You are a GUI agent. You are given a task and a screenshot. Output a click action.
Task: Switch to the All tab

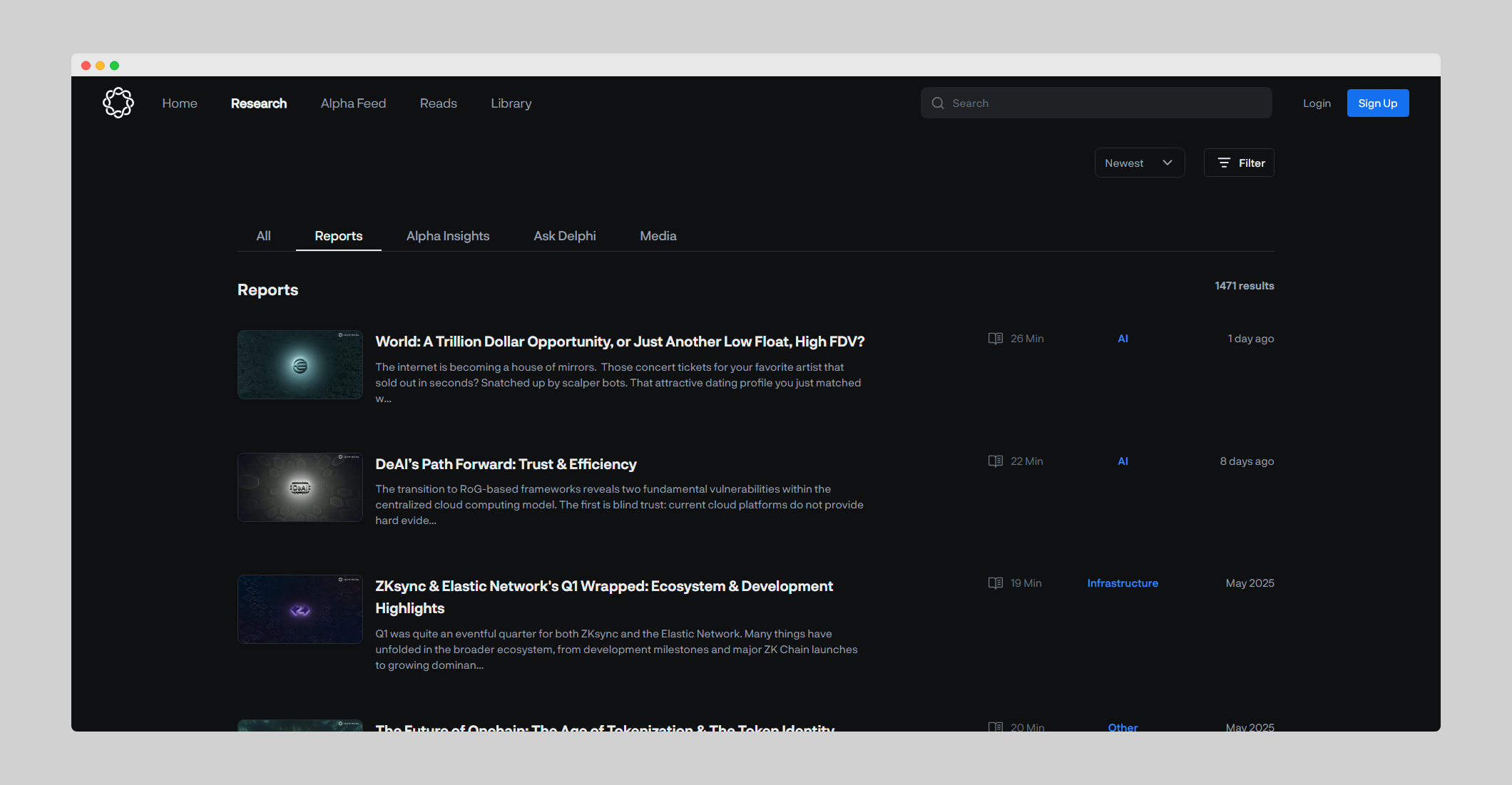coord(263,236)
